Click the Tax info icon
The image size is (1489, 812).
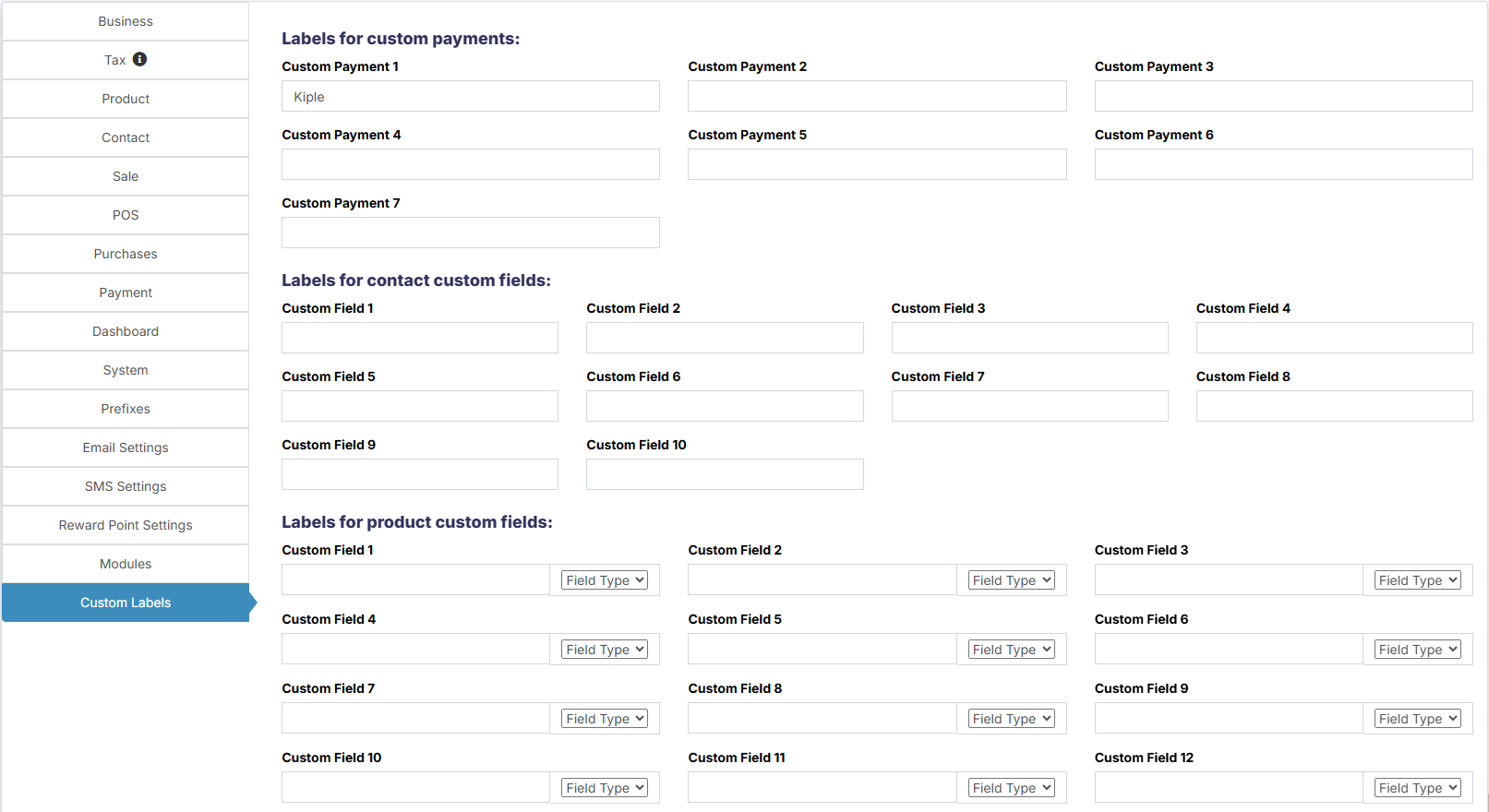[x=139, y=59]
